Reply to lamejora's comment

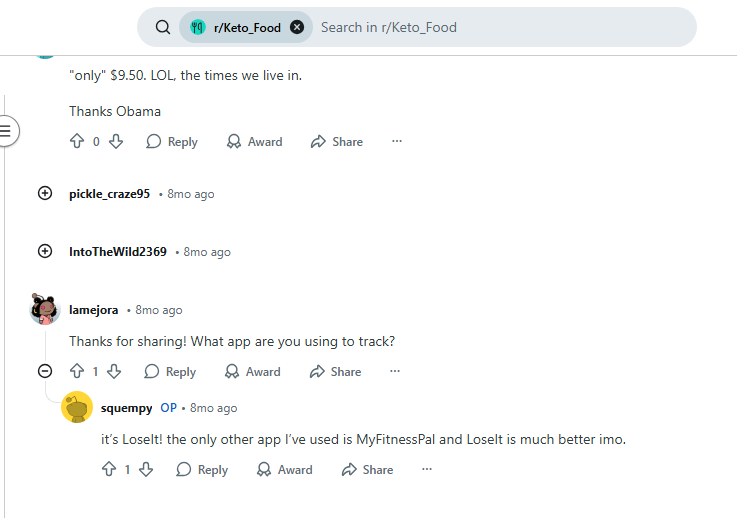170,372
